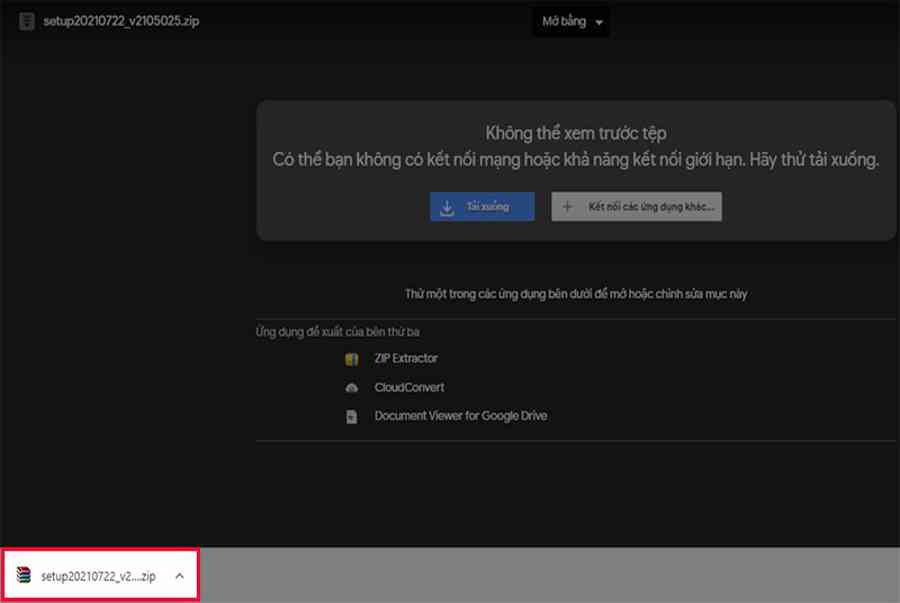
Task: Open with "Document Viewer for Google Drive"
Action: click(460, 416)
